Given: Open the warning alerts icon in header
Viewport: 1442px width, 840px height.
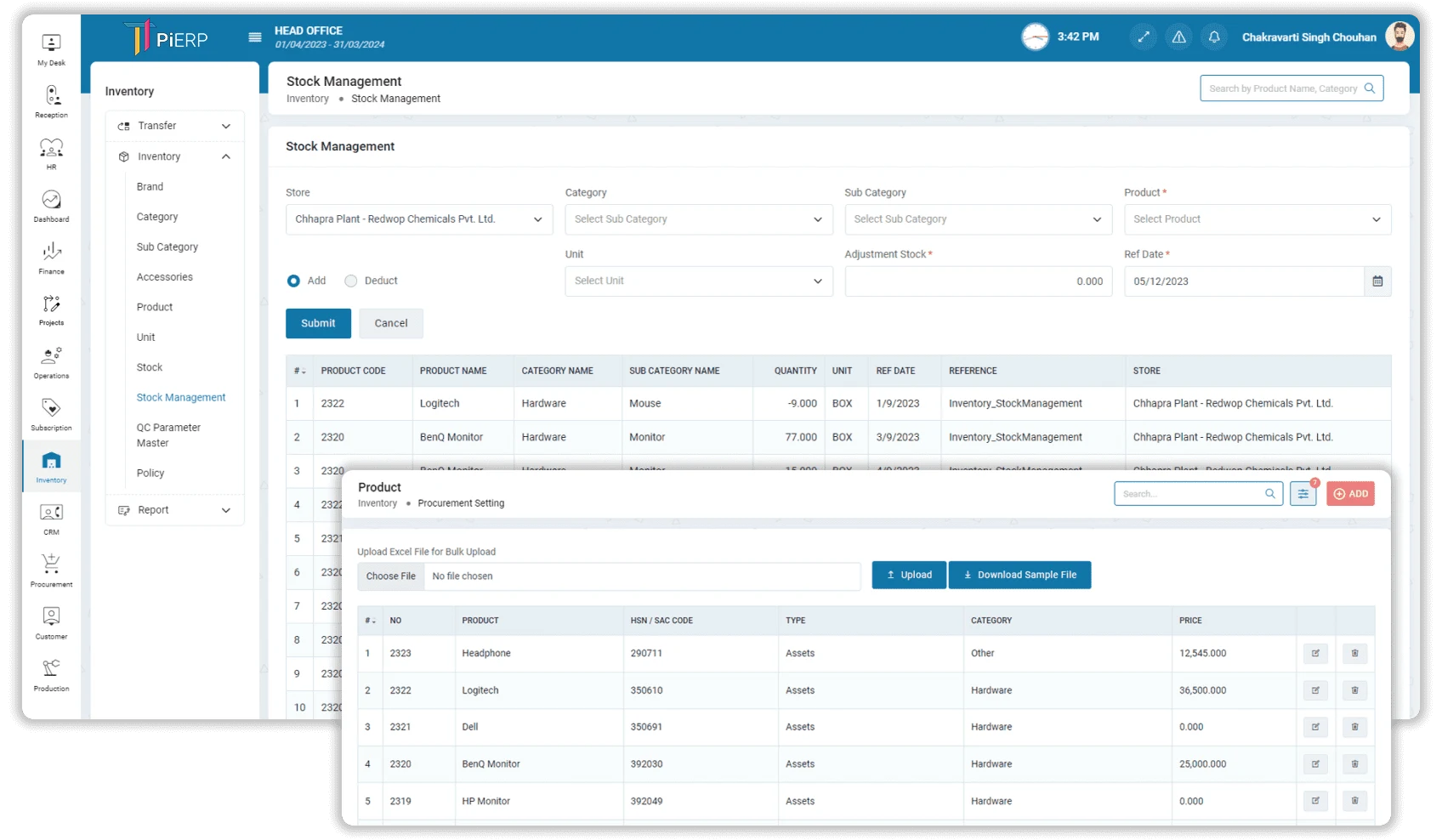Looking at the screenshot, I should 1178,37.
